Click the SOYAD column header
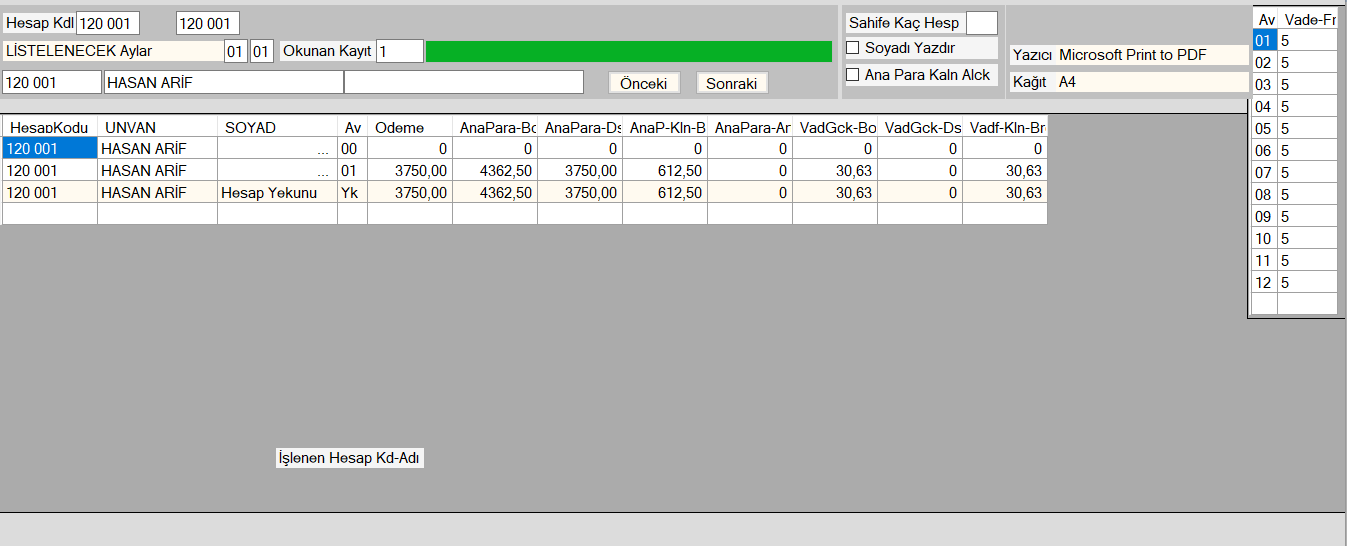 [x=277, y=127]
